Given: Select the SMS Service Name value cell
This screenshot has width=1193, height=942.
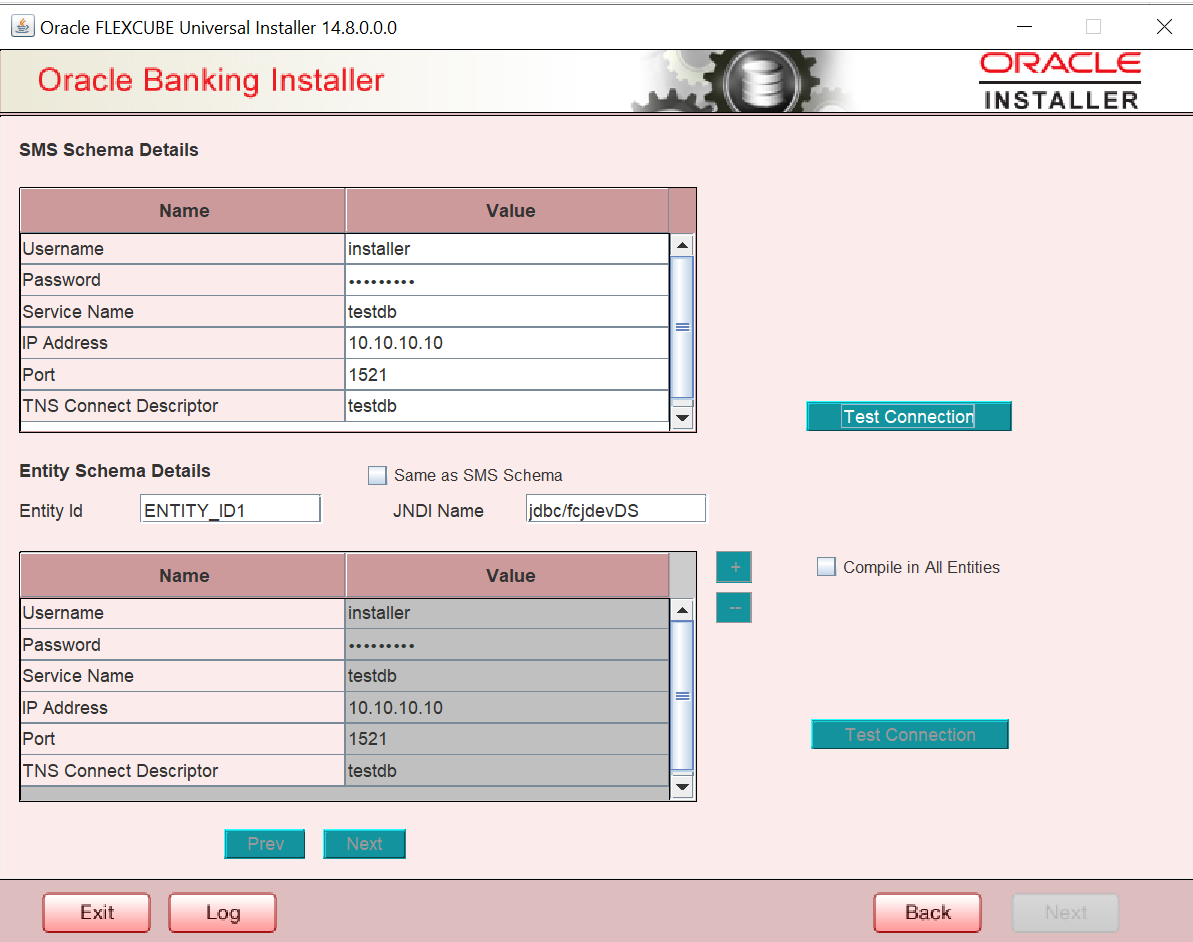Looking at the screenshot, I should coord(506,312).
